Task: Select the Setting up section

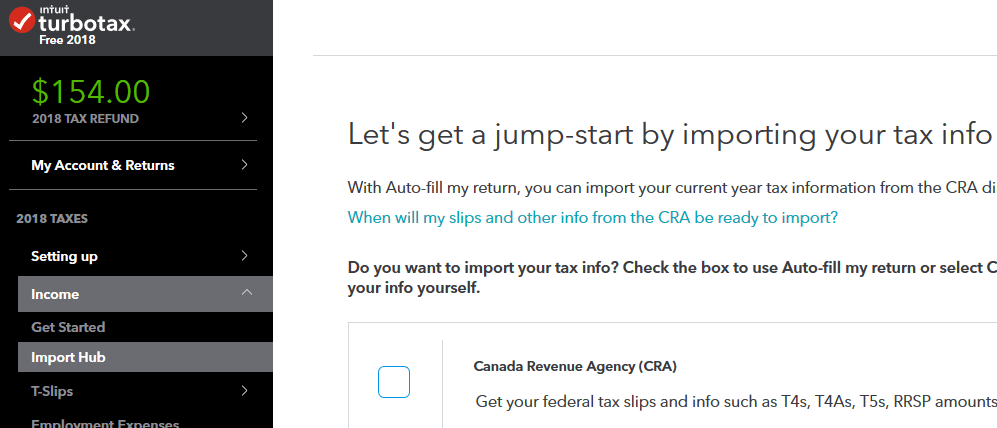Action: pos(64,256)
